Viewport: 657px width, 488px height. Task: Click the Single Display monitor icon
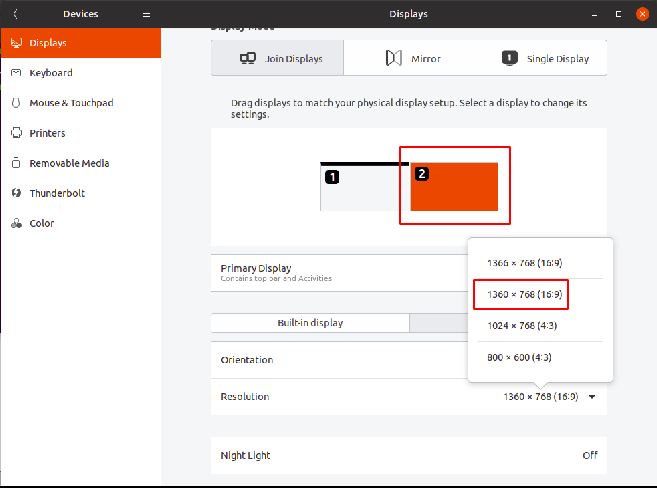tap(510, 58)
